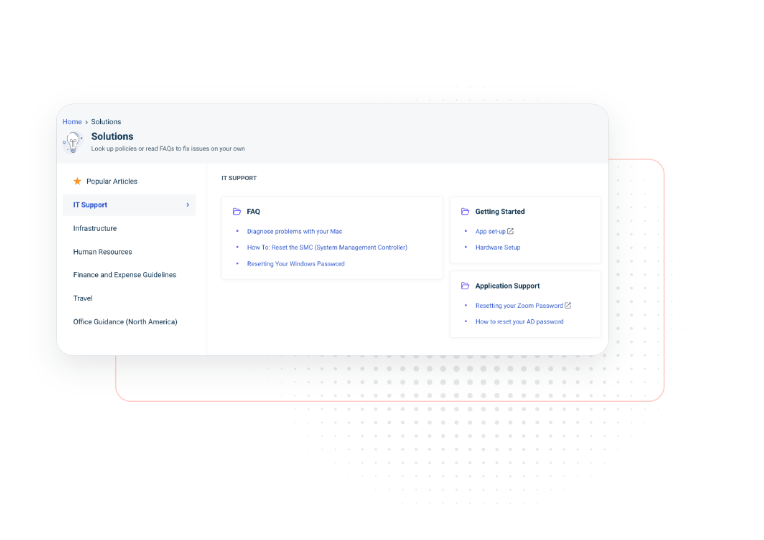Click the Home breadcrumb link
This screenshot has width=764, height=540.
pyautogui.click(x=72, y=122)
